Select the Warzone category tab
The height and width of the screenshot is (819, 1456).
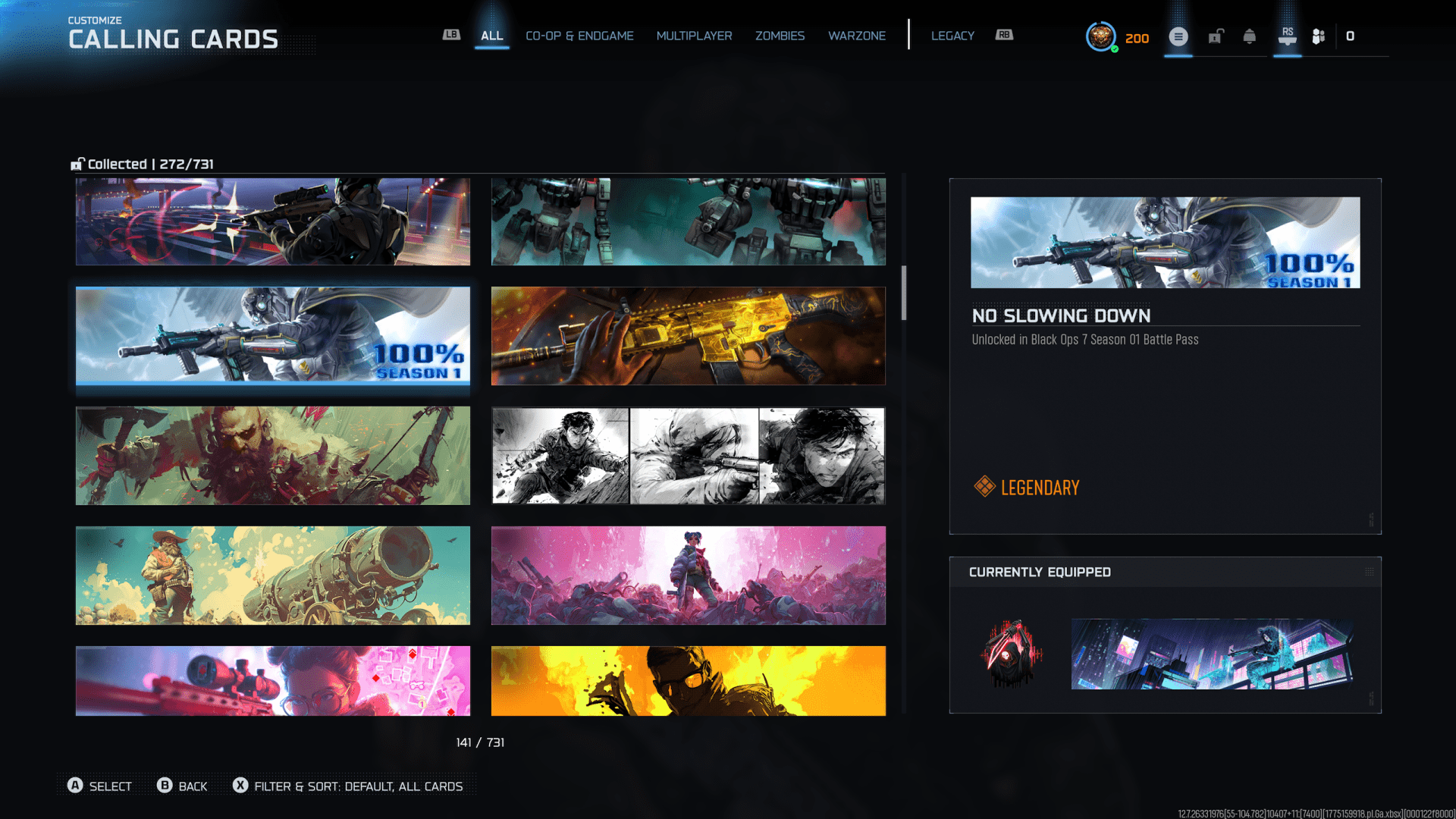856,36
